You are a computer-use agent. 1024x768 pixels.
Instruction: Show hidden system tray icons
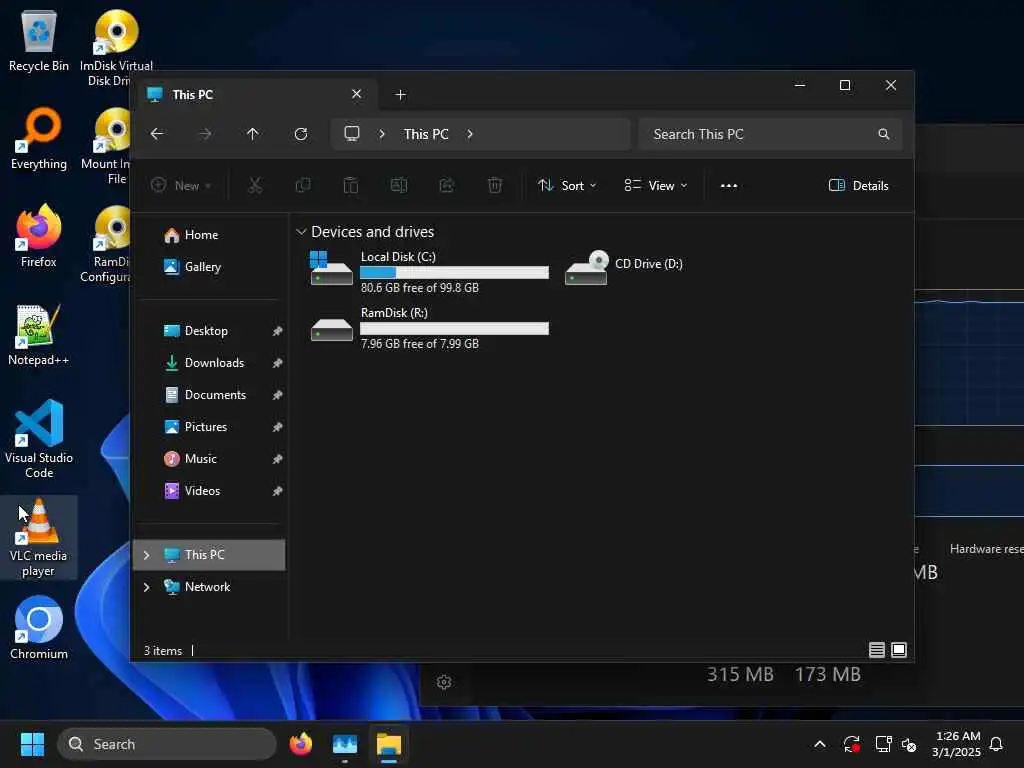click(x=820, y=744)
